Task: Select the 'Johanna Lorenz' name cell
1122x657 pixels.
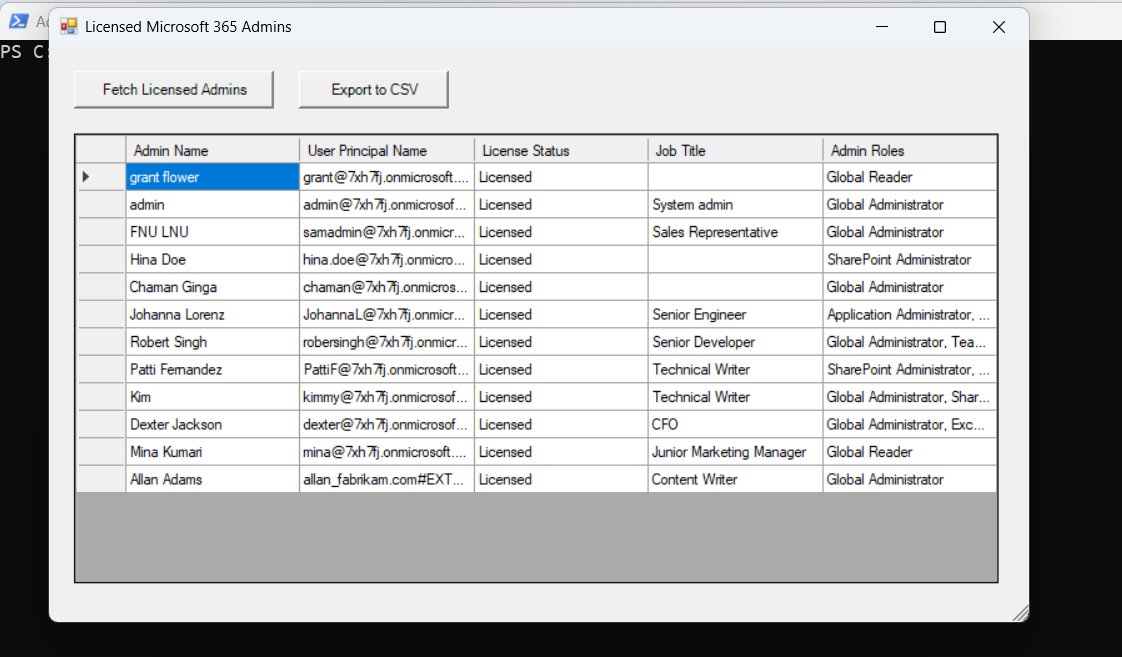Action: [x=213, y=314]
